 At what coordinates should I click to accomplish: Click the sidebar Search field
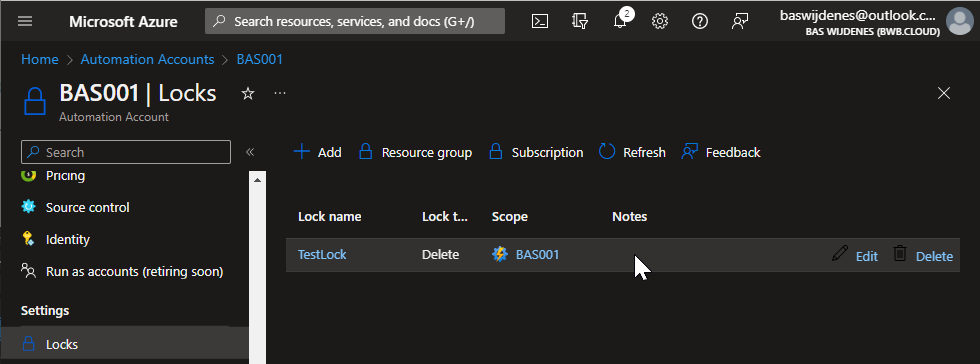click(x=126, y=152)
